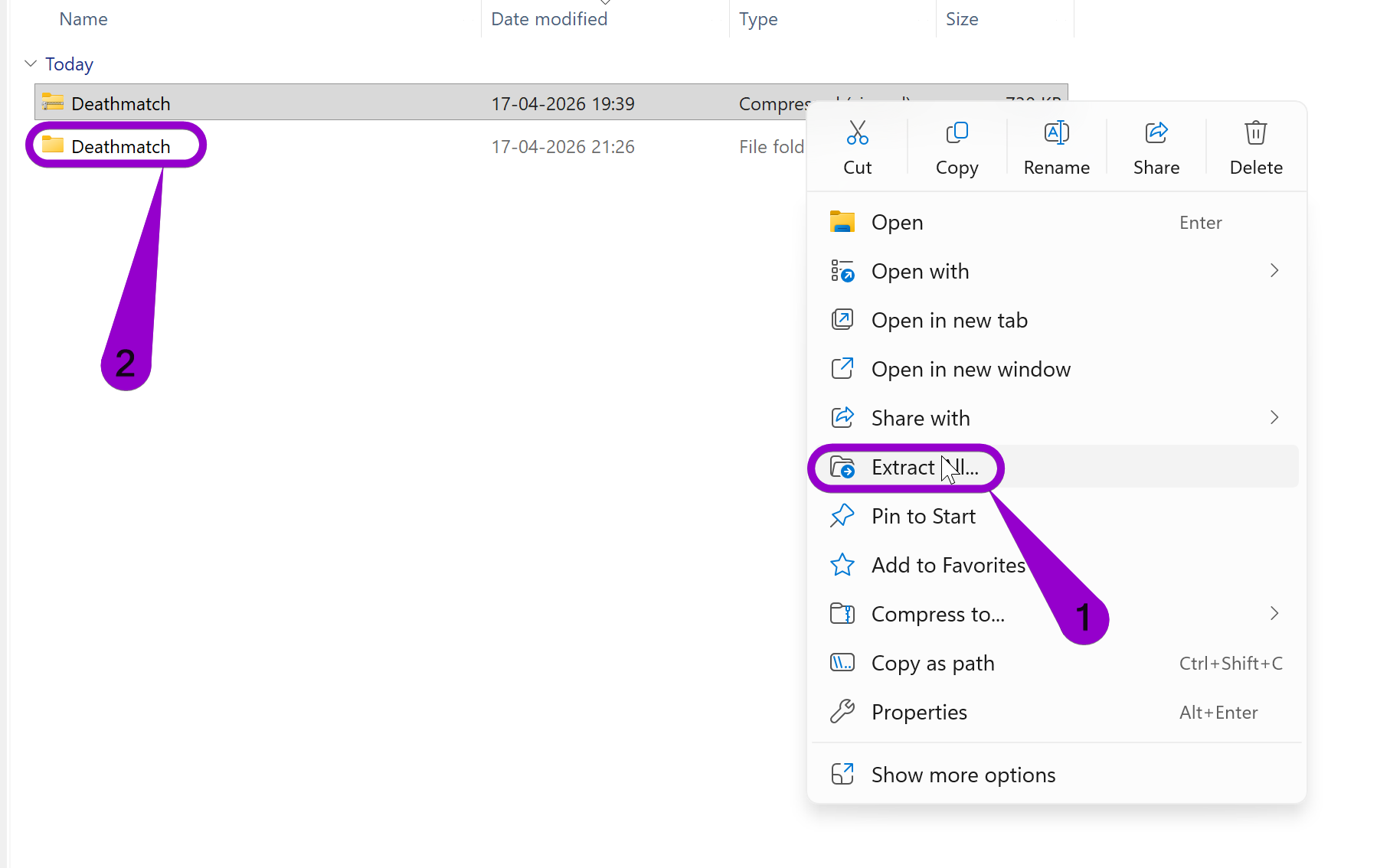The image size is (1390, 868).
Task: Select the Copy icon
Action: (x=957, y=132)
